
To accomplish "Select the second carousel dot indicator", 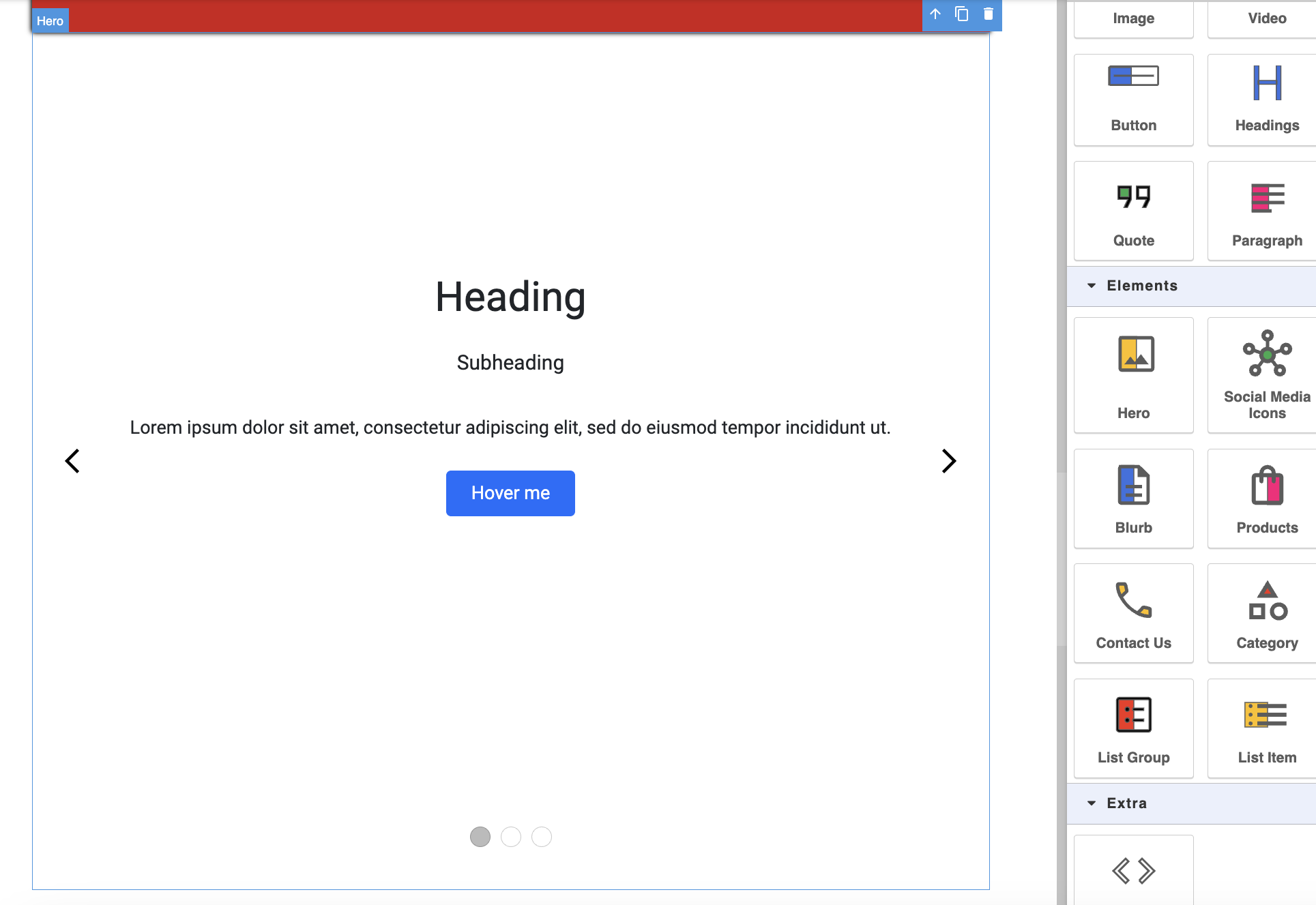I will (511, 837).
